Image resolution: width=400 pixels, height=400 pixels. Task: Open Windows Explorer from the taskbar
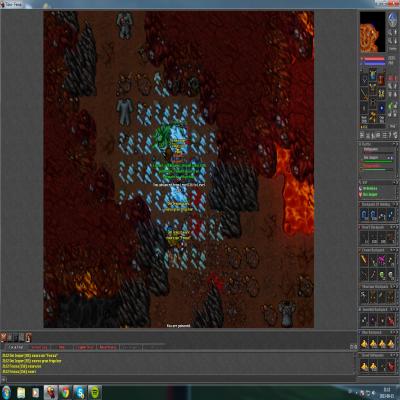[21, 393]
